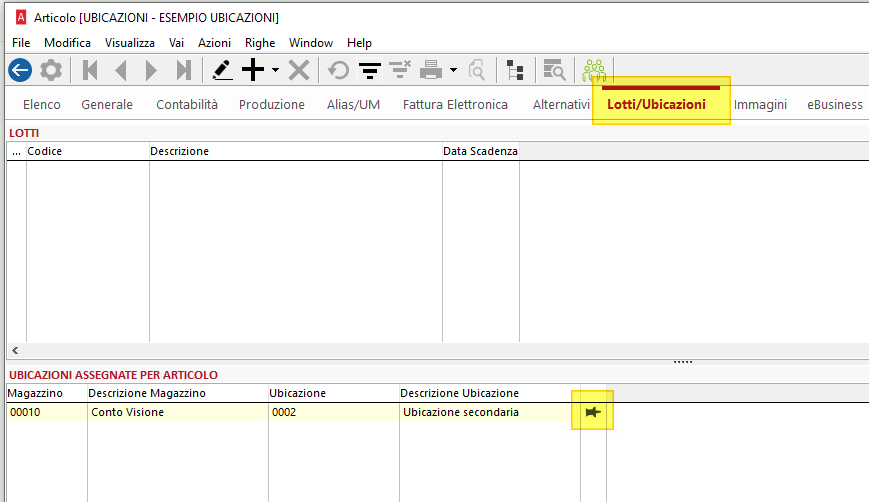Image resolution: width=869 pixels, height=502 pixels.
Task: Click the Descrizione Ubicazione column header
Action: 490,393
